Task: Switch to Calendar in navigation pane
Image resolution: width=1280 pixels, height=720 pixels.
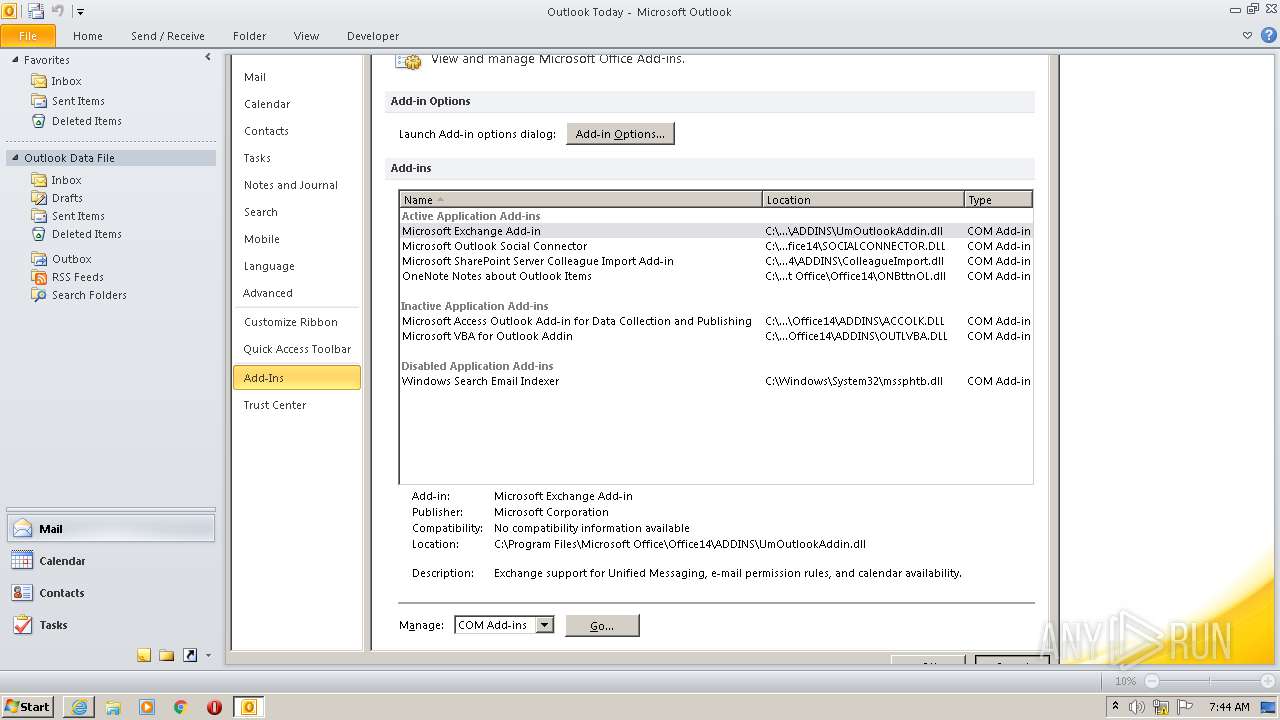Action: (111, 561)
